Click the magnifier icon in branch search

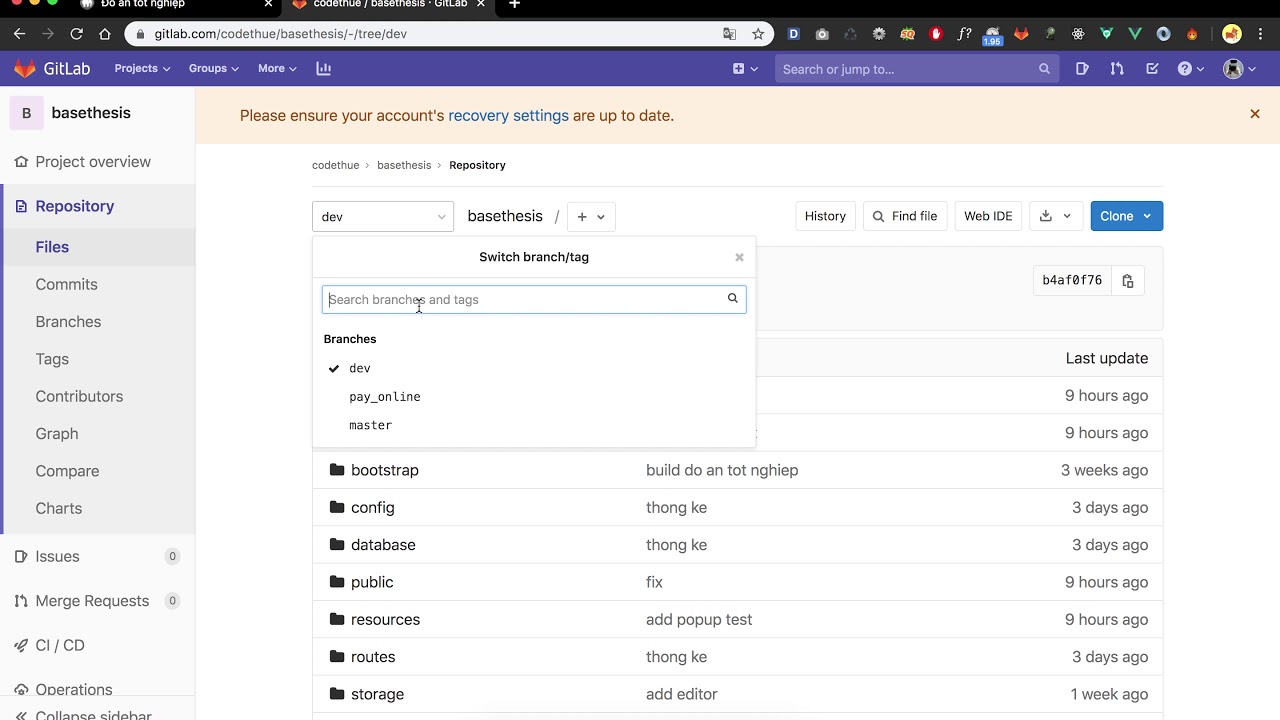click(x=732, y=298)
